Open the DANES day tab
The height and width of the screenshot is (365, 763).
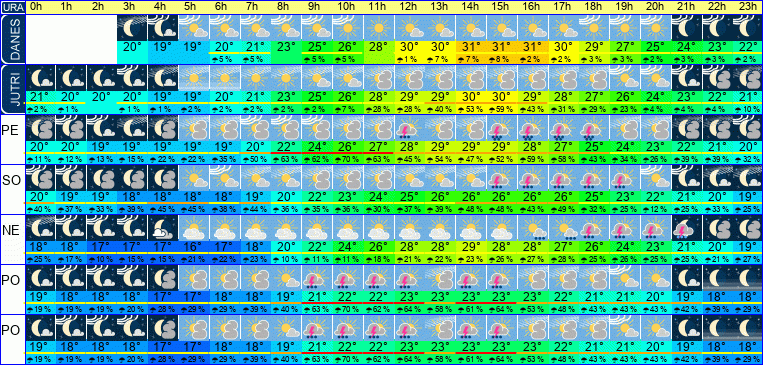point(12,39)
